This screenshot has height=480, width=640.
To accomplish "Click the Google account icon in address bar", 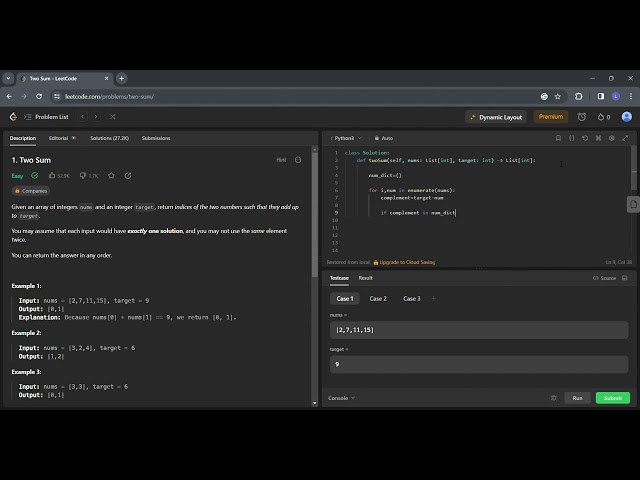I will pos(544,97).
